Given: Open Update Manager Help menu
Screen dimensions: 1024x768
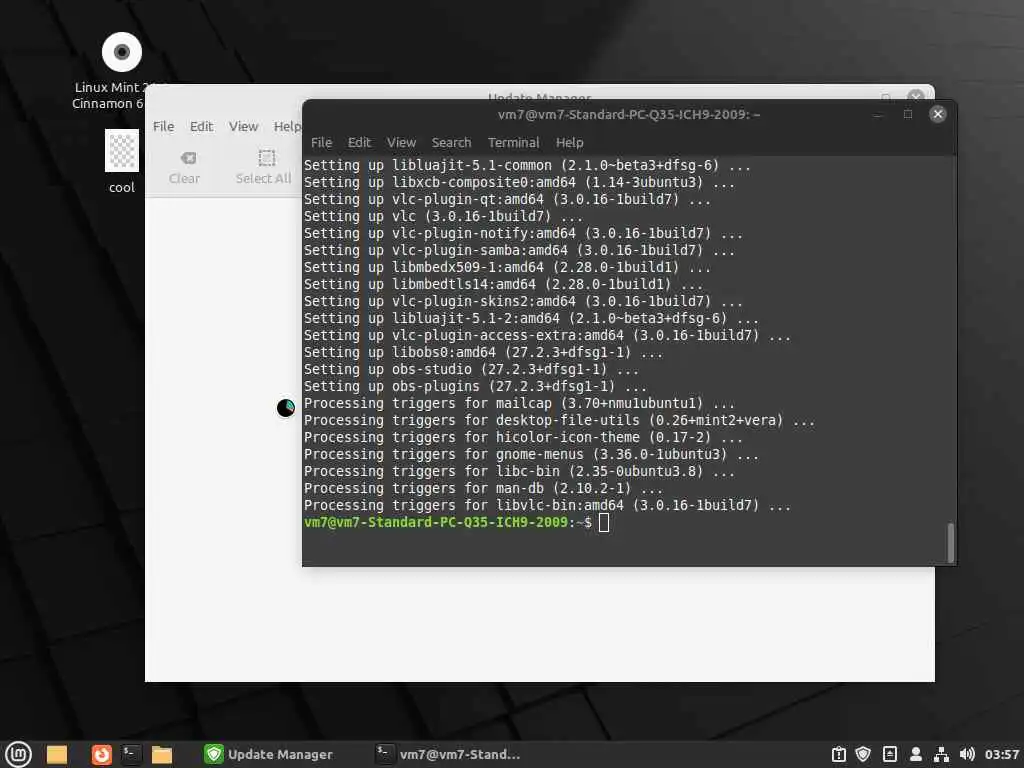Looking at the screenshot, I should [x=287, y=126].
